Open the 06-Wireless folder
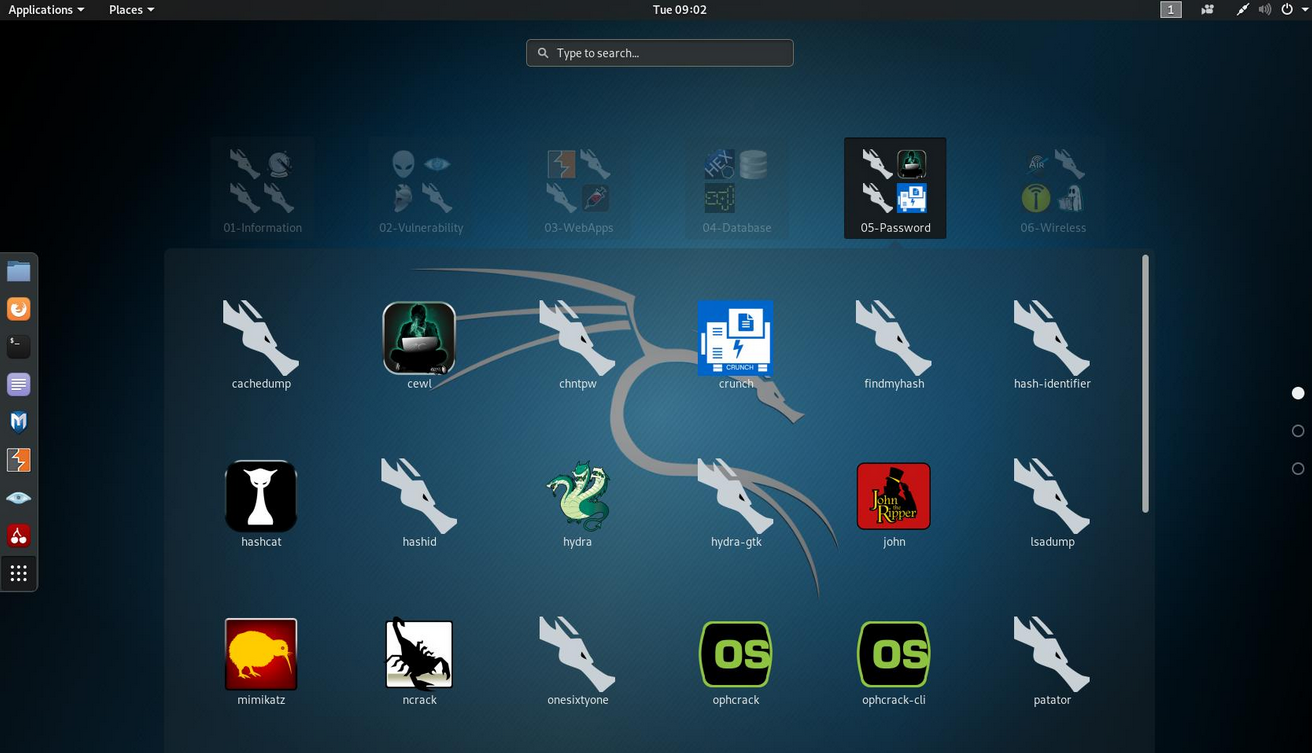This screenshot has height=753, width=1312. coord(1053,188)
